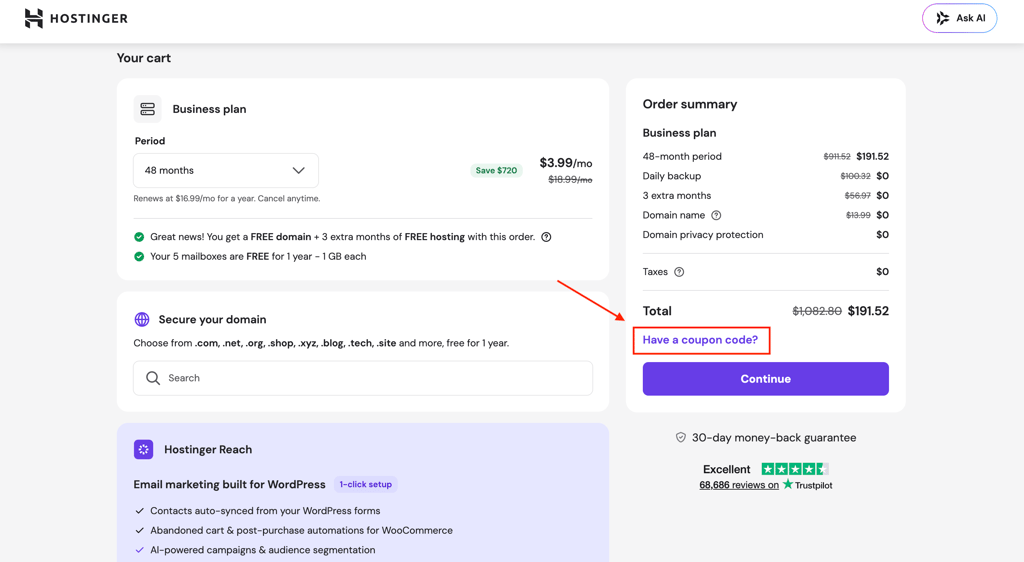The width and height of the screenshot is (1024, 562).
Task: Click green checkmark beside 5 mailboxes message
Action: tap(139, 257)
